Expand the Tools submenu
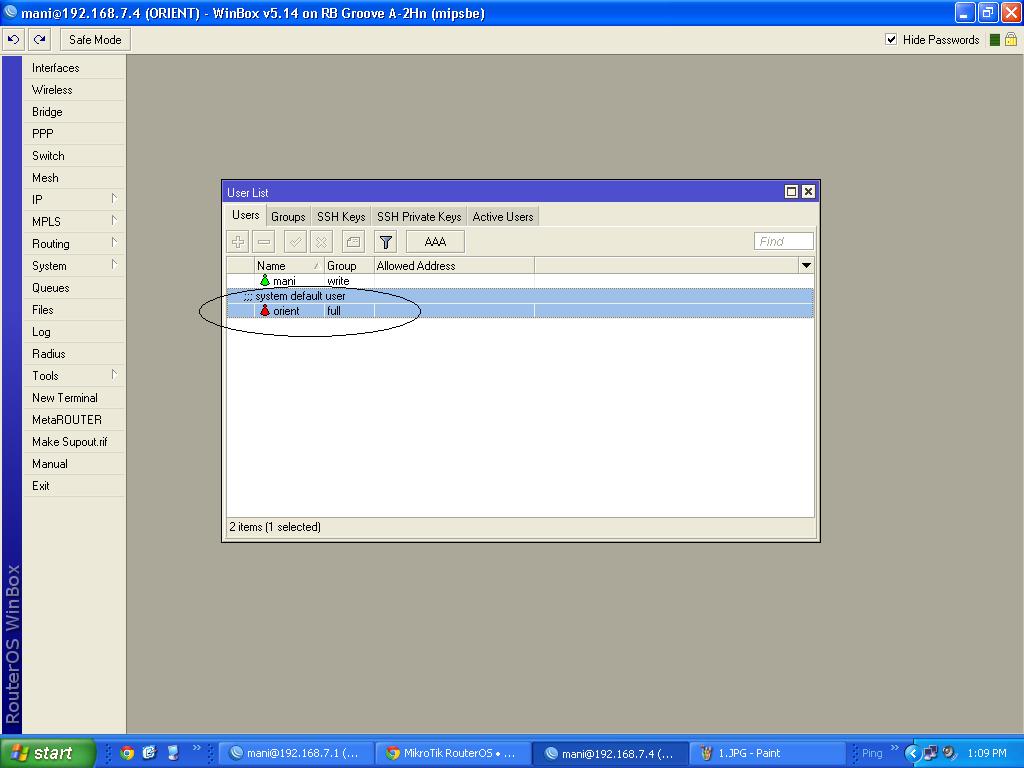 click(73, 376)
